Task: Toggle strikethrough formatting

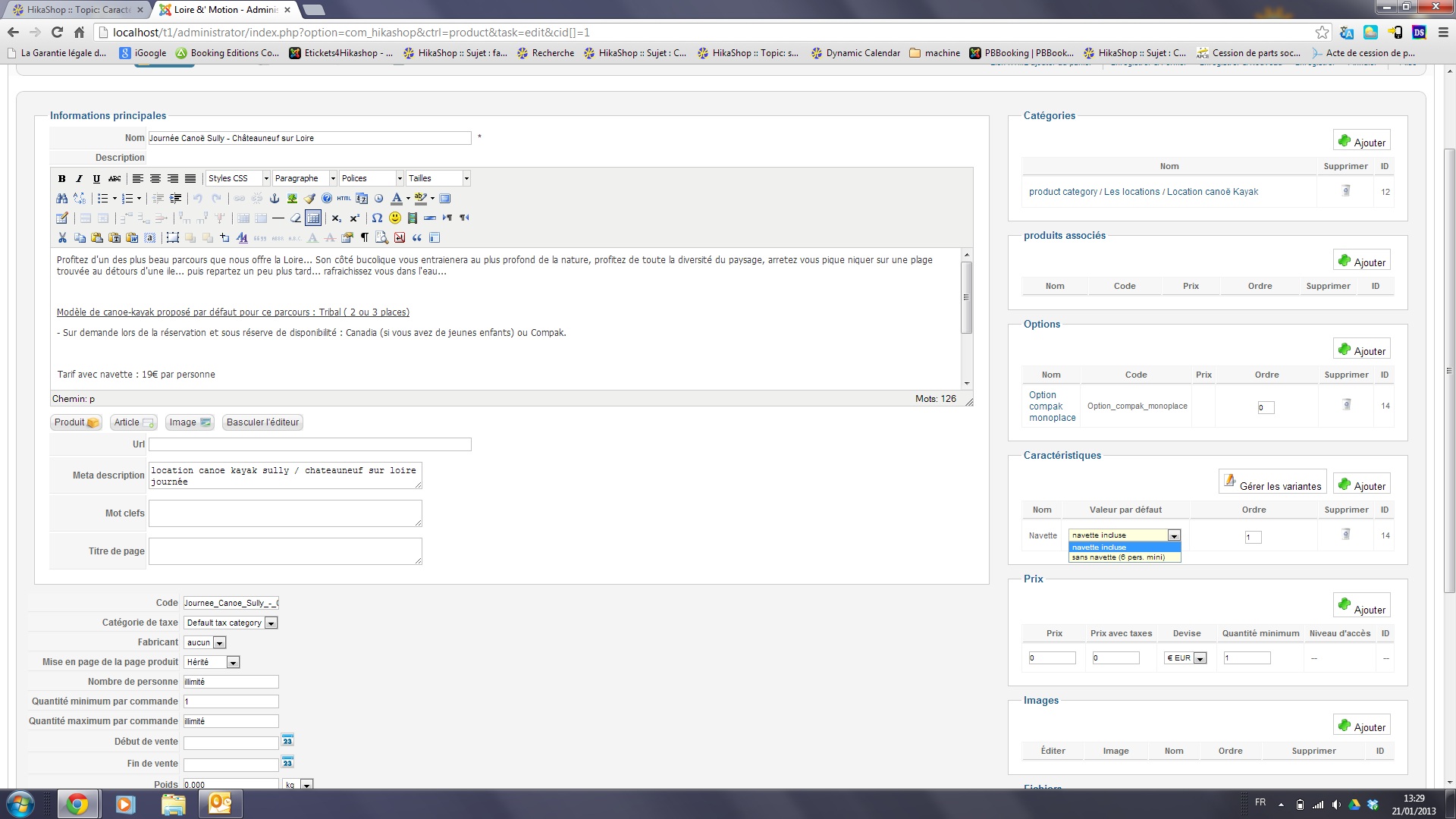Action: tap(115, 179)
